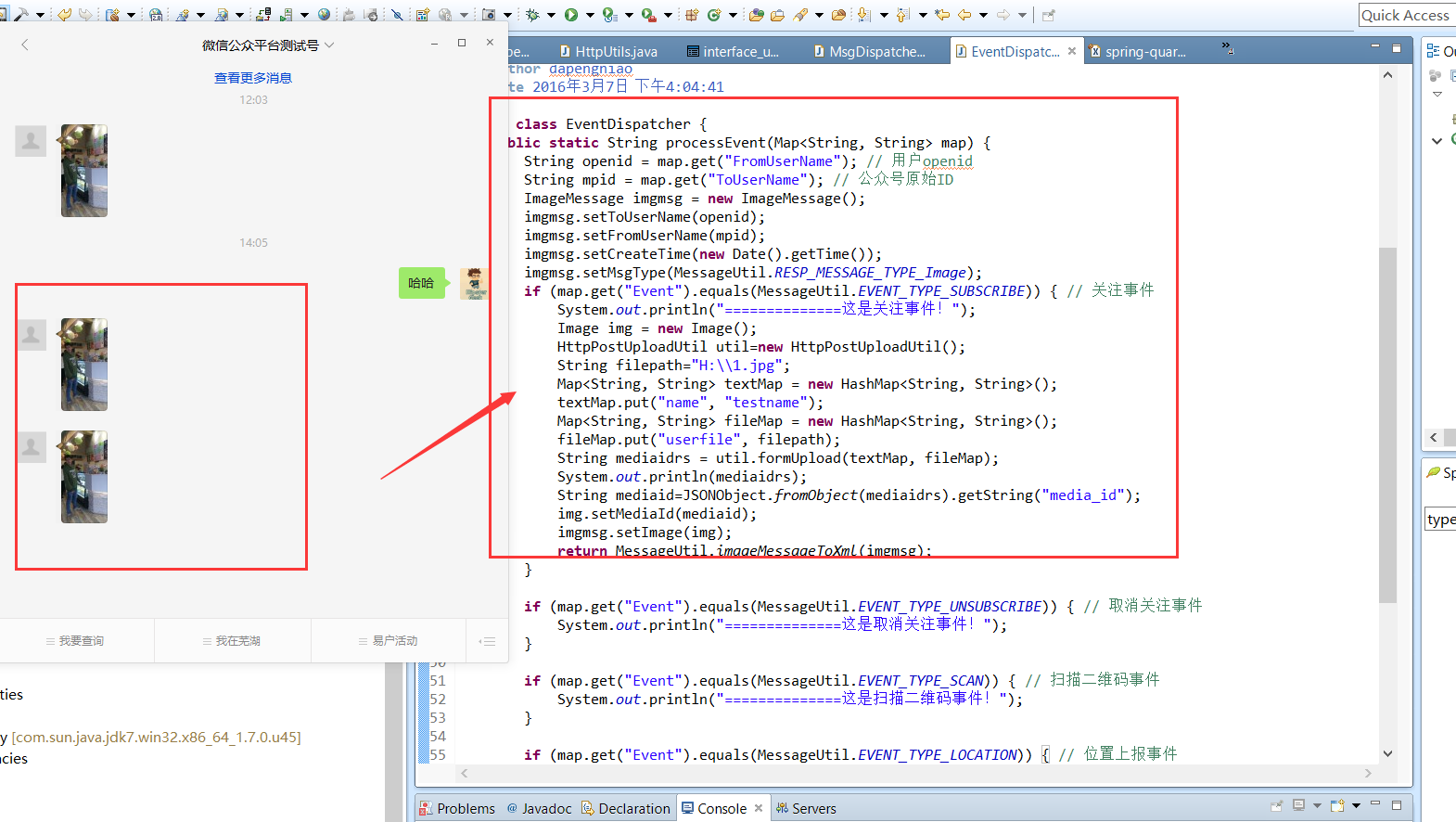The width and height of the screenshot is (1456, 822).
Task: Open the dropdown arrow next to Debug
Action: point(551,15)
